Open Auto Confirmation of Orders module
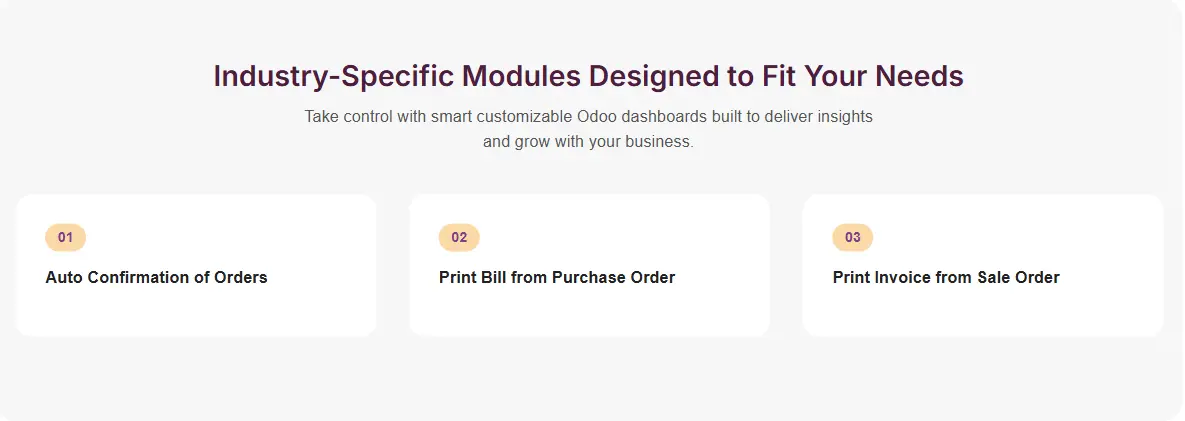The height and width of the screenshot is (421, 1185). [x=156, y=277]
